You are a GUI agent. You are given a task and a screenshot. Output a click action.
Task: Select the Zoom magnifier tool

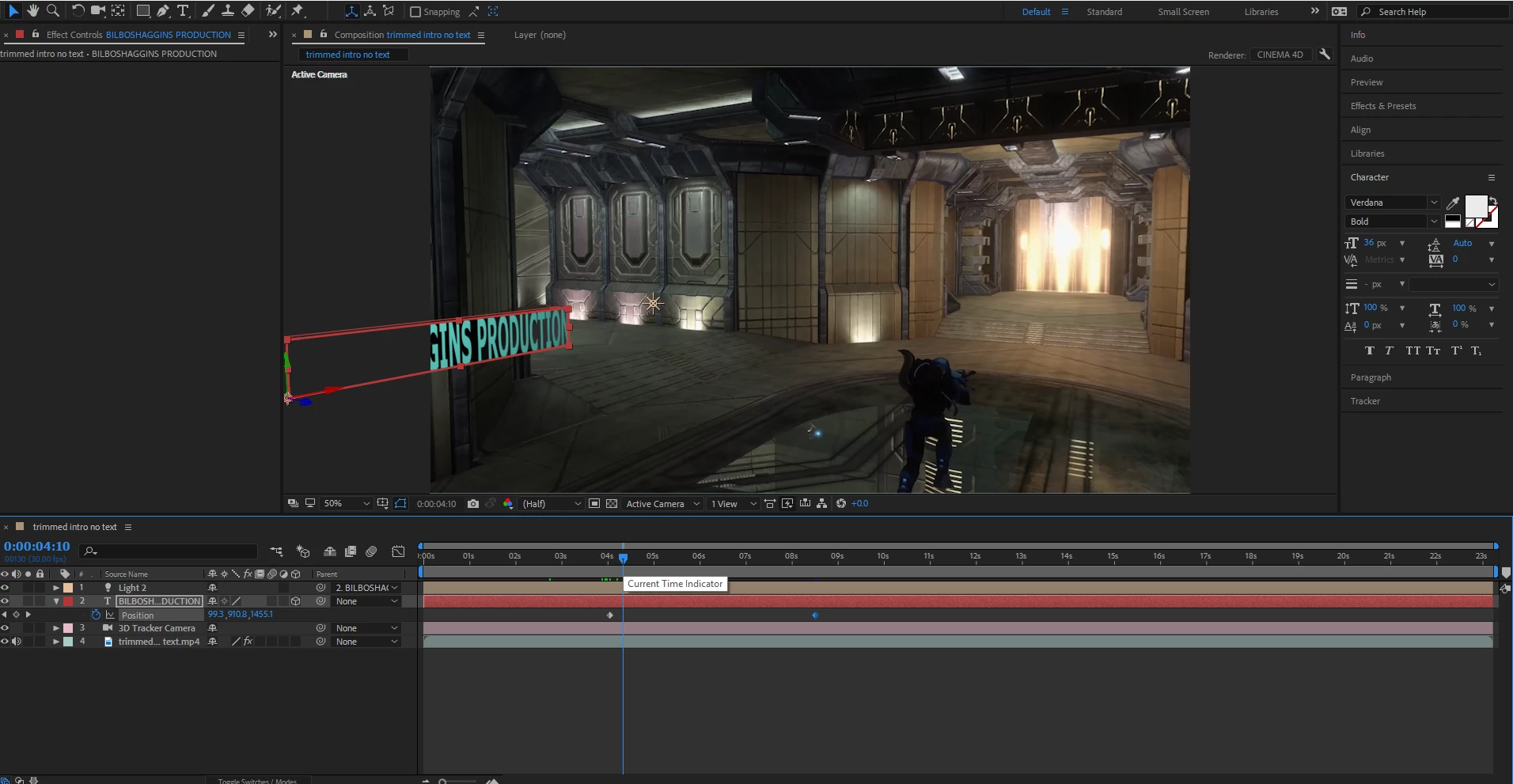[53, 11]
